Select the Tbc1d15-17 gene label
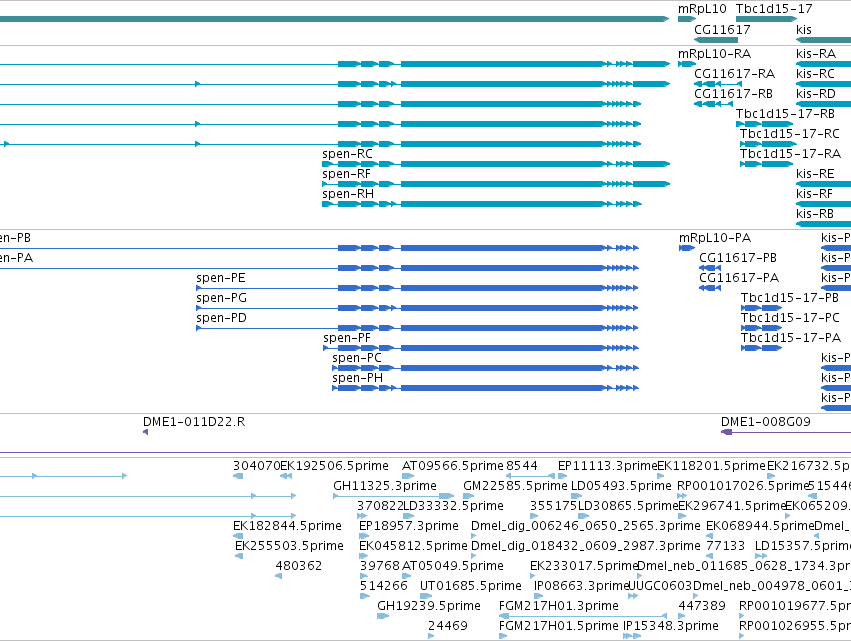The height and width of the screenshot is (641, 851). tap(774, 9)
